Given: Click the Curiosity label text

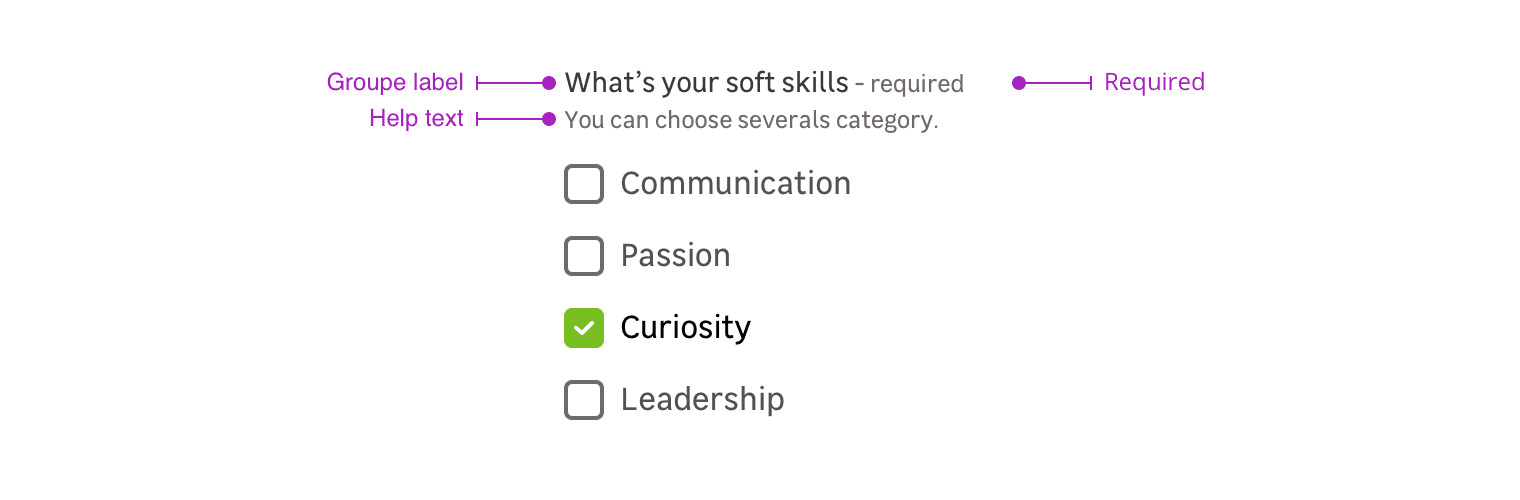Looking at the screenshot, I should 685,328.
